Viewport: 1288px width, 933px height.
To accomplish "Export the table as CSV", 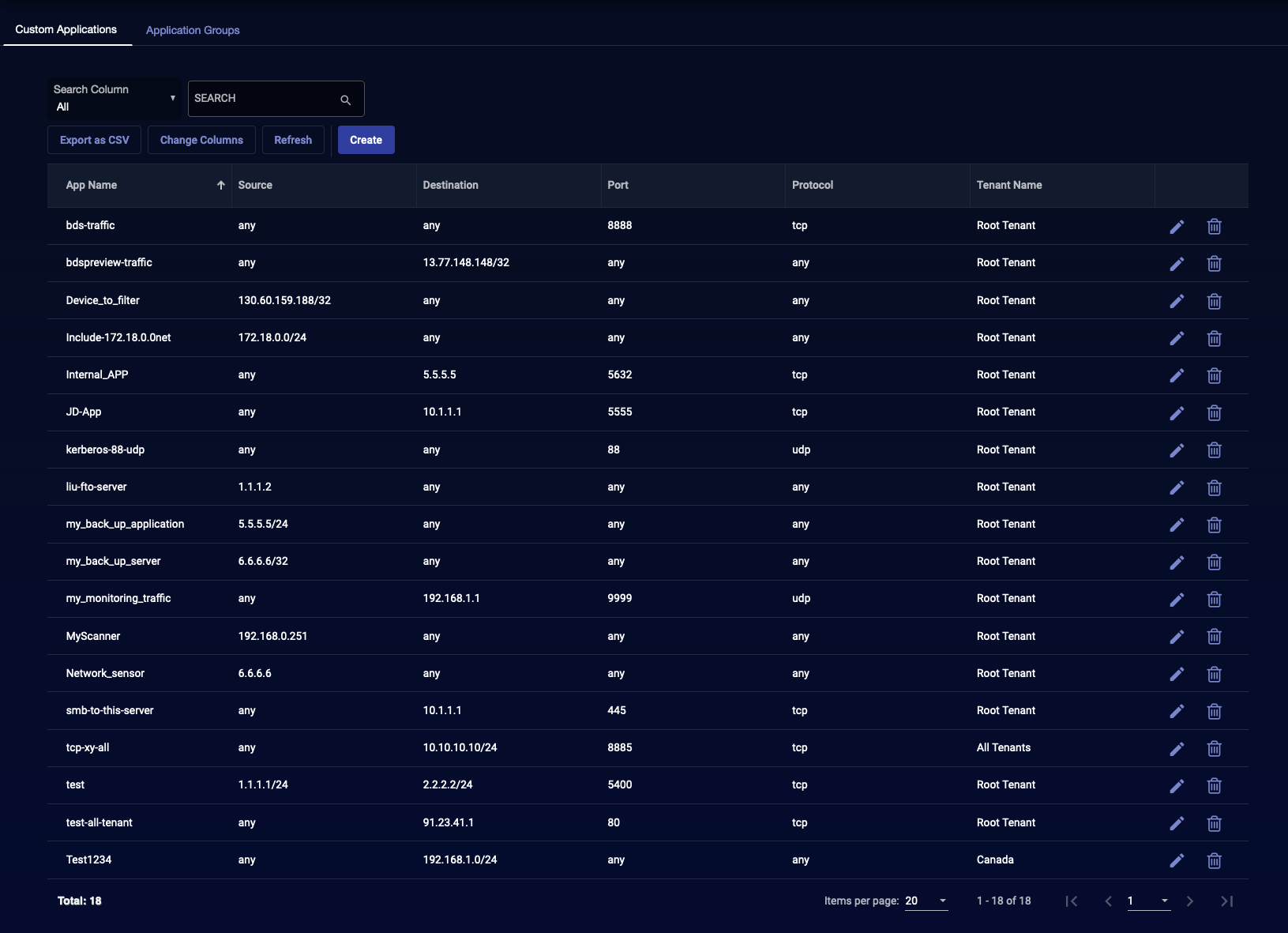I will point(94,140).
